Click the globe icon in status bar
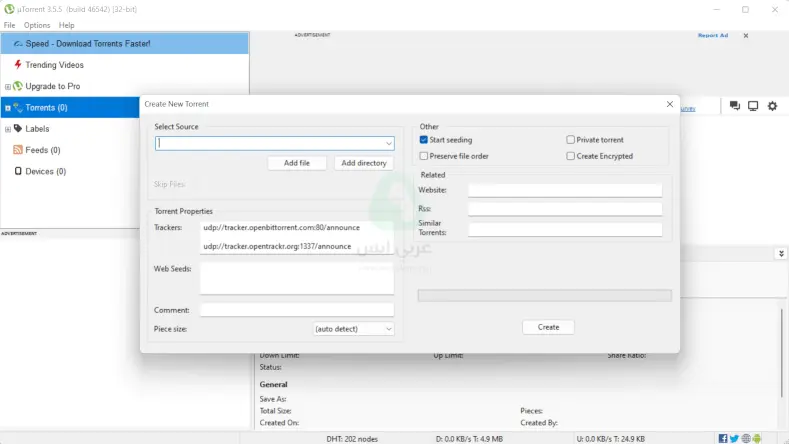The image size is (789, 444). [747, 438]
